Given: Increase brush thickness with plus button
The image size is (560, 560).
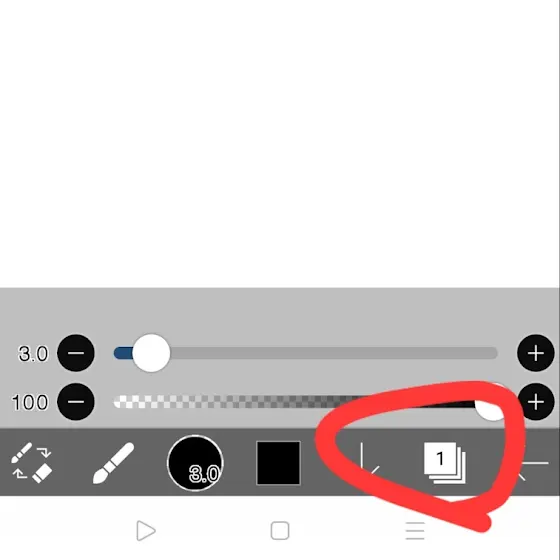Looking at the screenshot, I should (x=536, y=353).
